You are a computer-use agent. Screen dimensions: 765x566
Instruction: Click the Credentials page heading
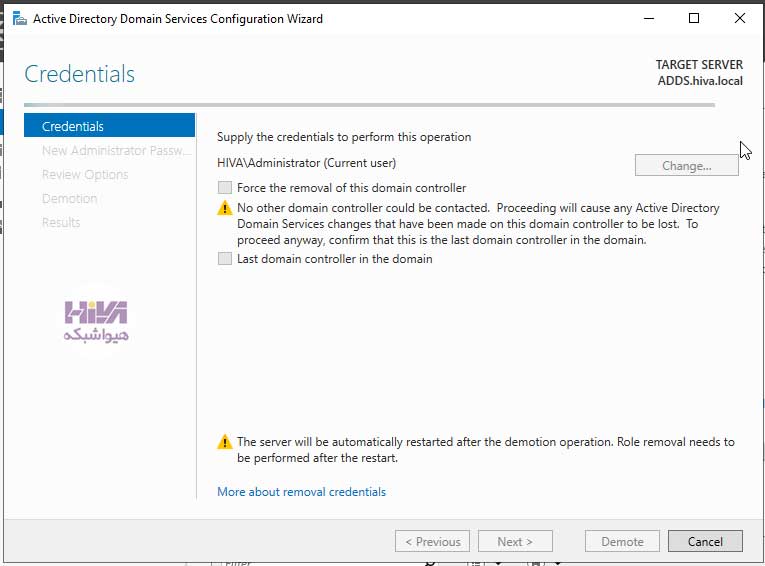80,74
